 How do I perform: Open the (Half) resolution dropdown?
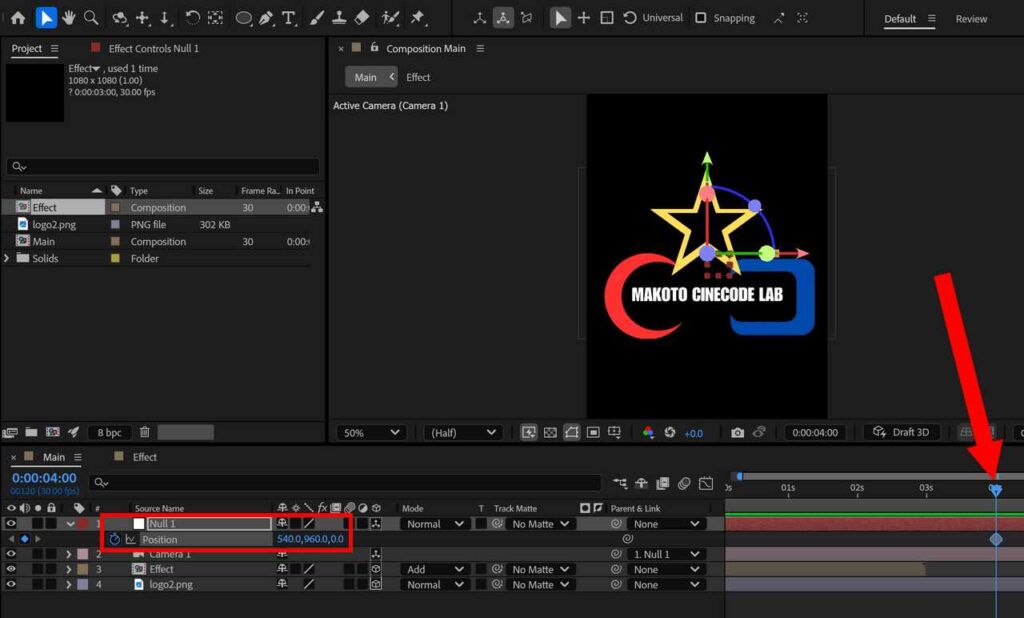[462, 432]
